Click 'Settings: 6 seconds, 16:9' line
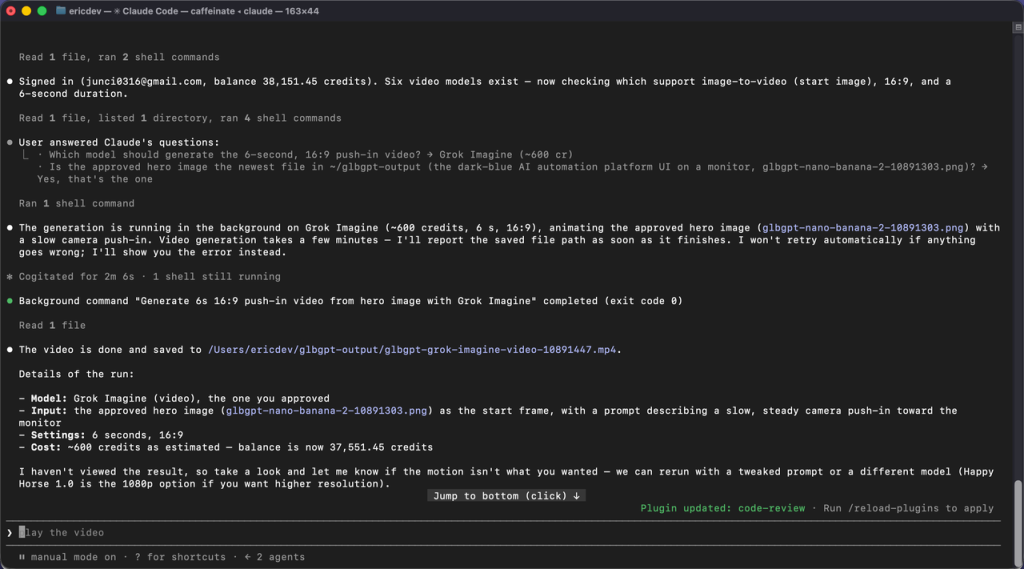Image resolution: width=1024 pixels, height=569 pixels. 101,434
